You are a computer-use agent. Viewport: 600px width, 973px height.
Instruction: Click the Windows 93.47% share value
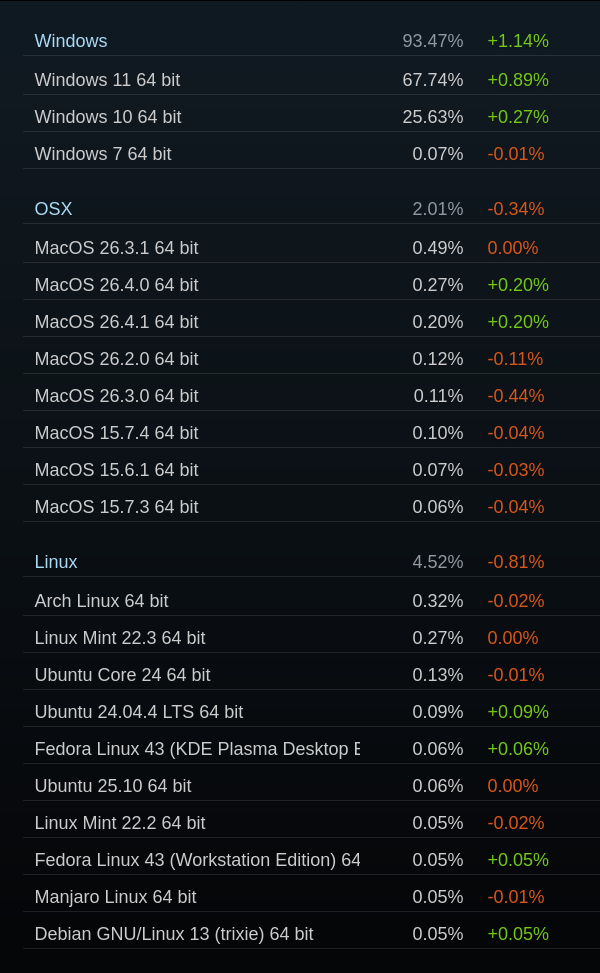tap(432, 41)
